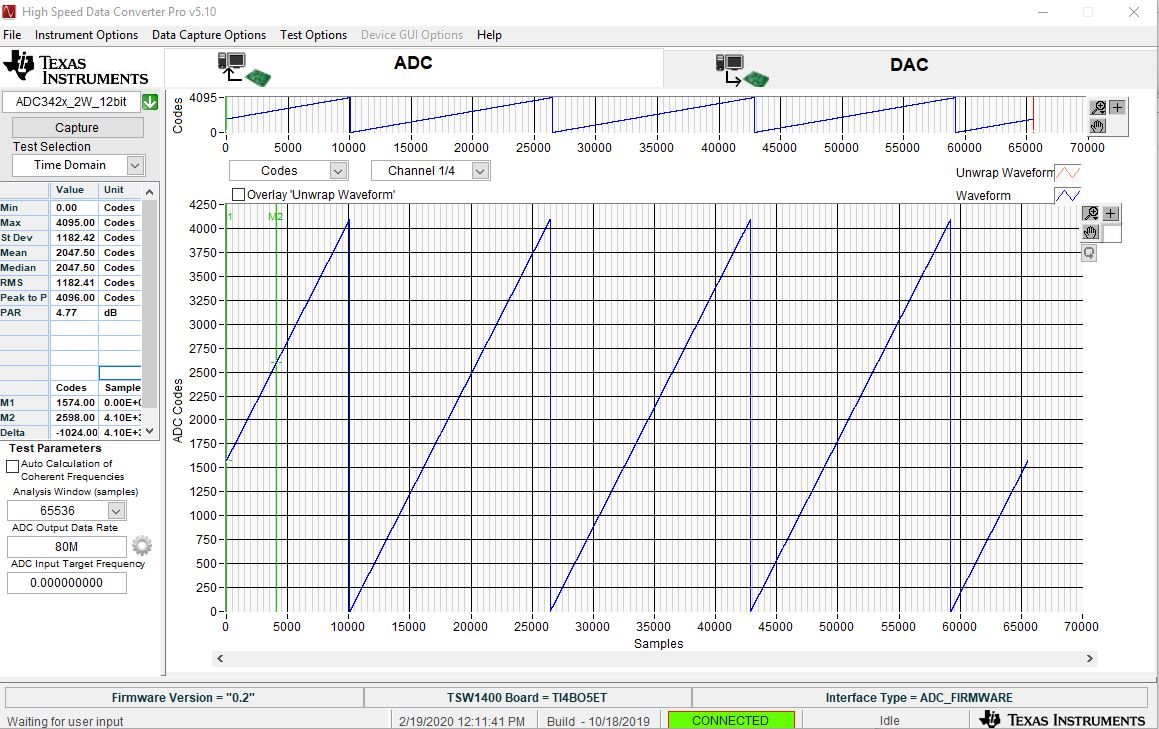Open the Help menu
This screenshot has width=1159, height=729.
click(489, 35)
